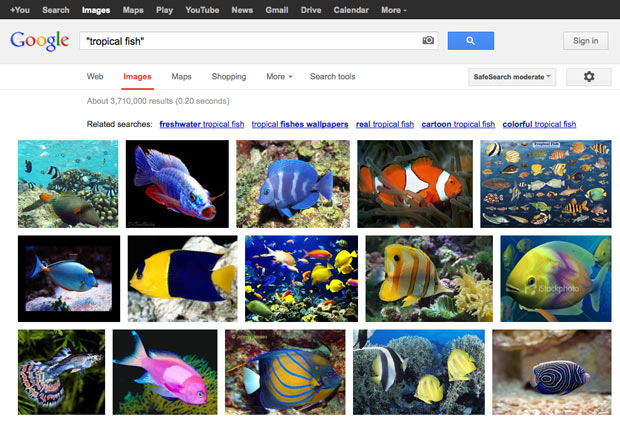Open Play in the top bar
This screenshot has width=620, height=422.
[164, 10]
